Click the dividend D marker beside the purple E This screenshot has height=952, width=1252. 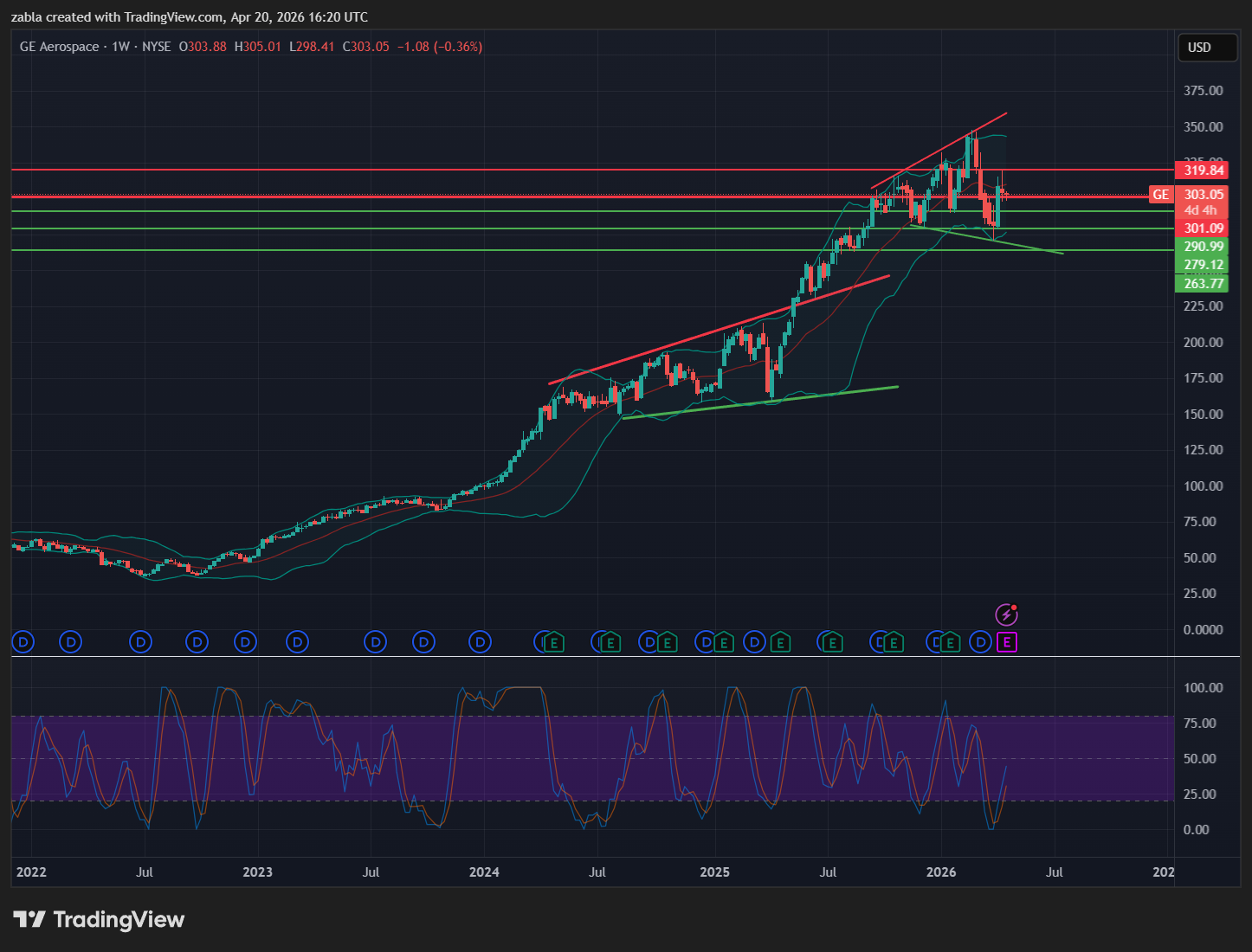[x=980, y=641]
